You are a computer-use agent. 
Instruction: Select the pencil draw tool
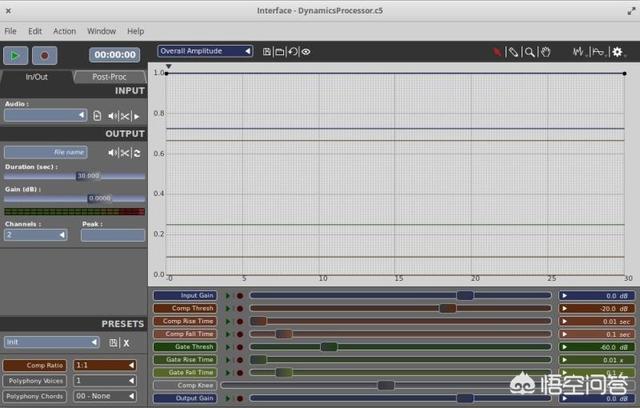click(x=513, y=51)
